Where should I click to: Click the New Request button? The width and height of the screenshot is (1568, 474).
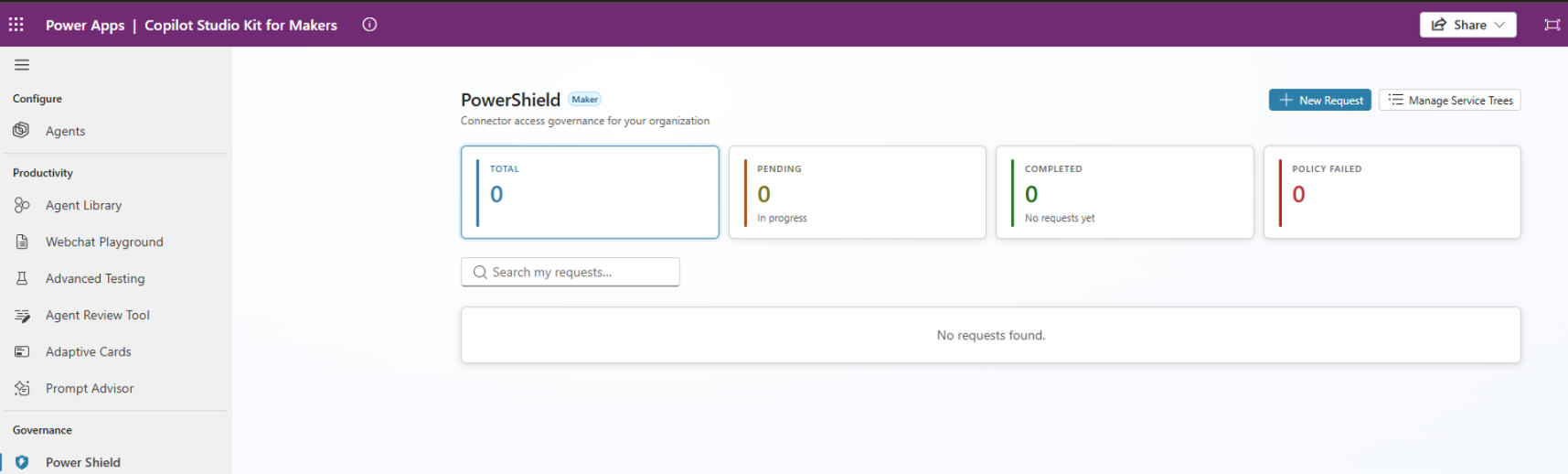coord(1319,100)
